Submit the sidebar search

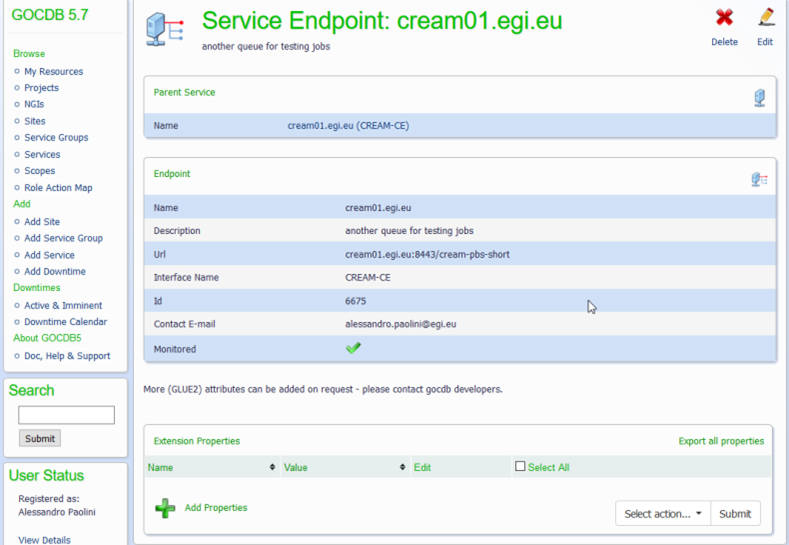40,438
